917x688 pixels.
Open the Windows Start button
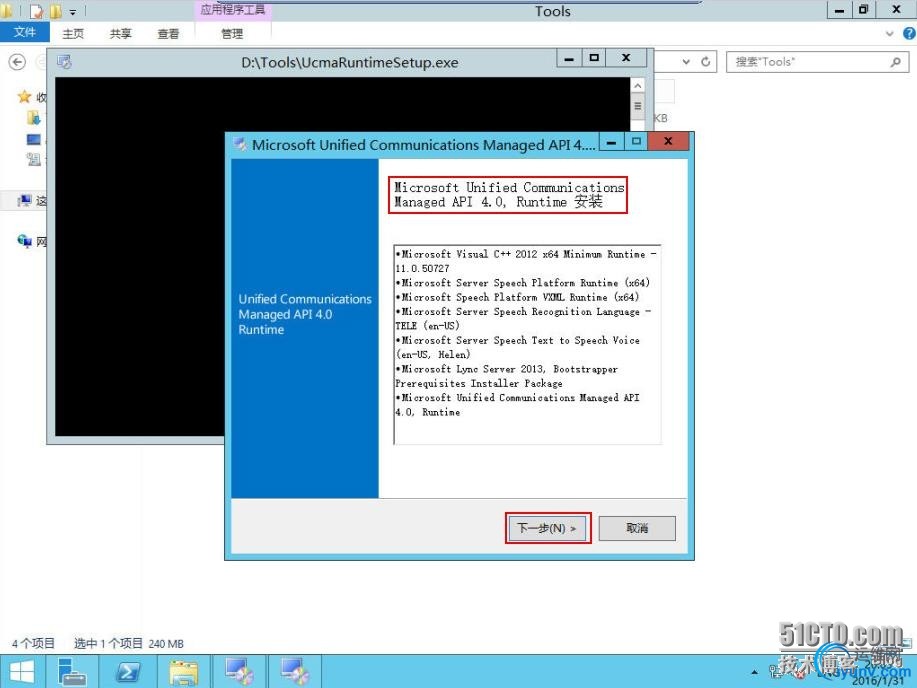tap(21, 672)
